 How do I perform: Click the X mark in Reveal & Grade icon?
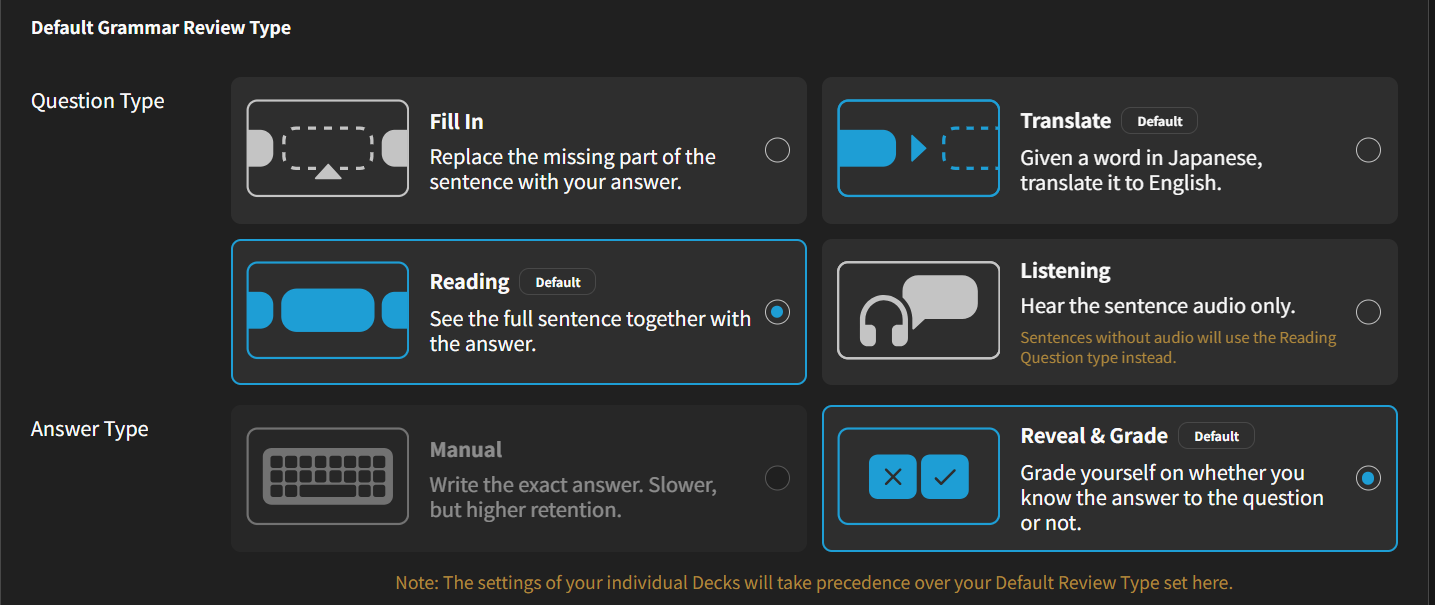893,477
